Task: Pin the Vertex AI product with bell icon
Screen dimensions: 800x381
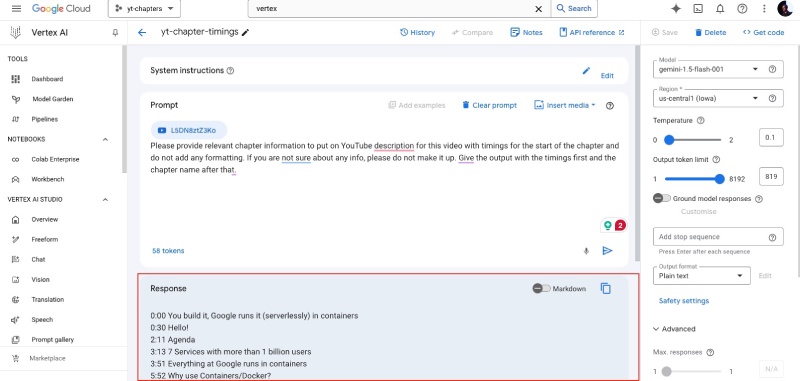Action: [115, 33]
